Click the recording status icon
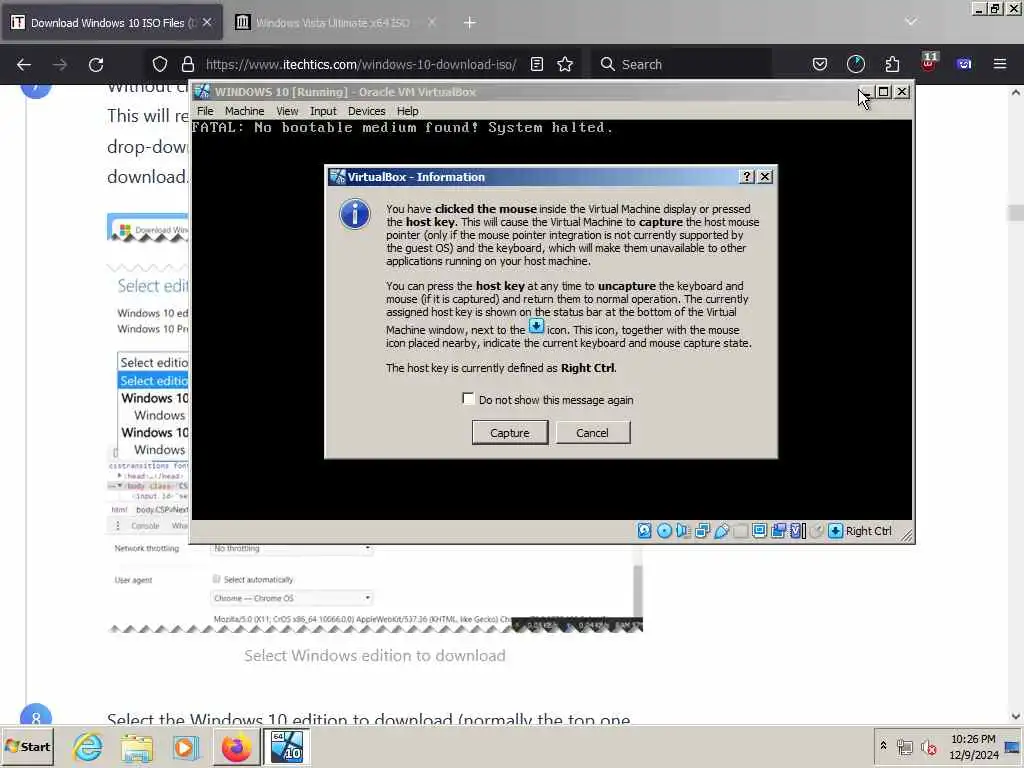This screenshot has width=1024, height=768. [x=778, y=531]
